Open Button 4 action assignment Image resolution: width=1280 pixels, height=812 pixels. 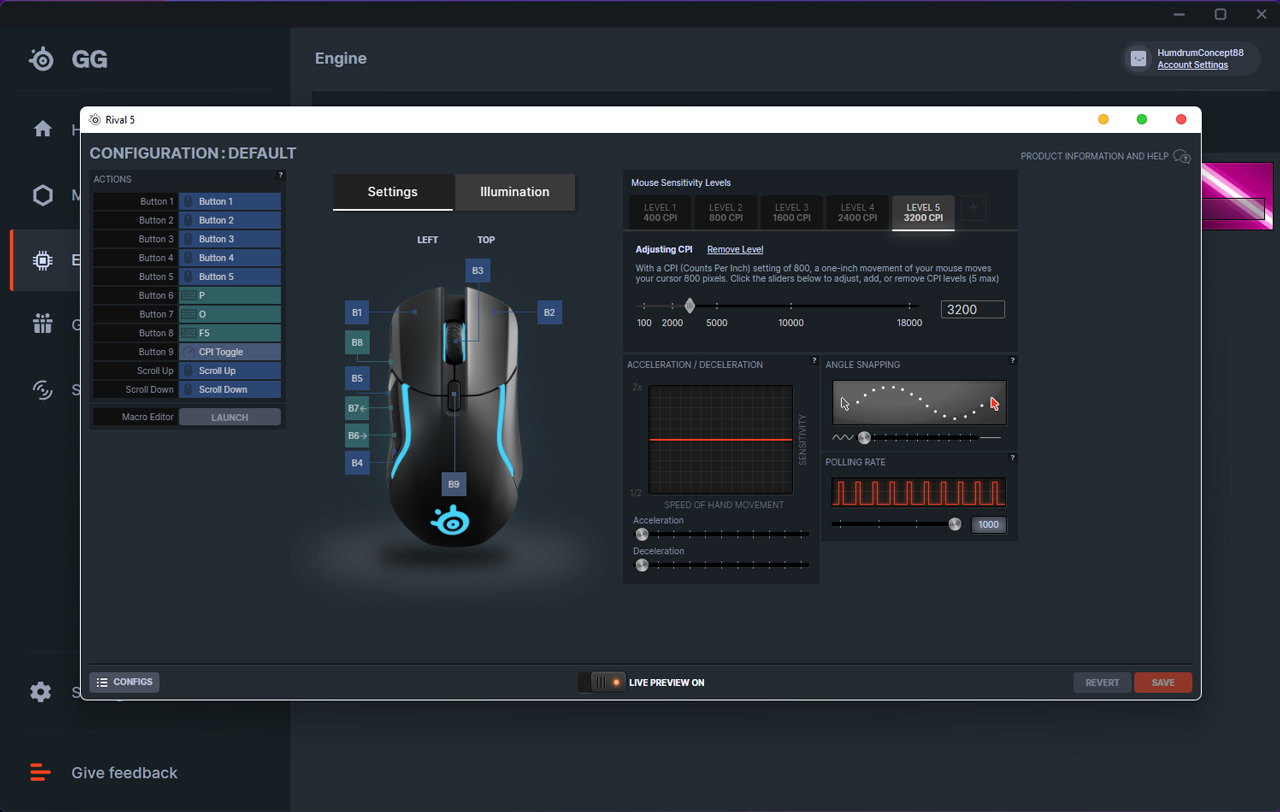(230, 258)
